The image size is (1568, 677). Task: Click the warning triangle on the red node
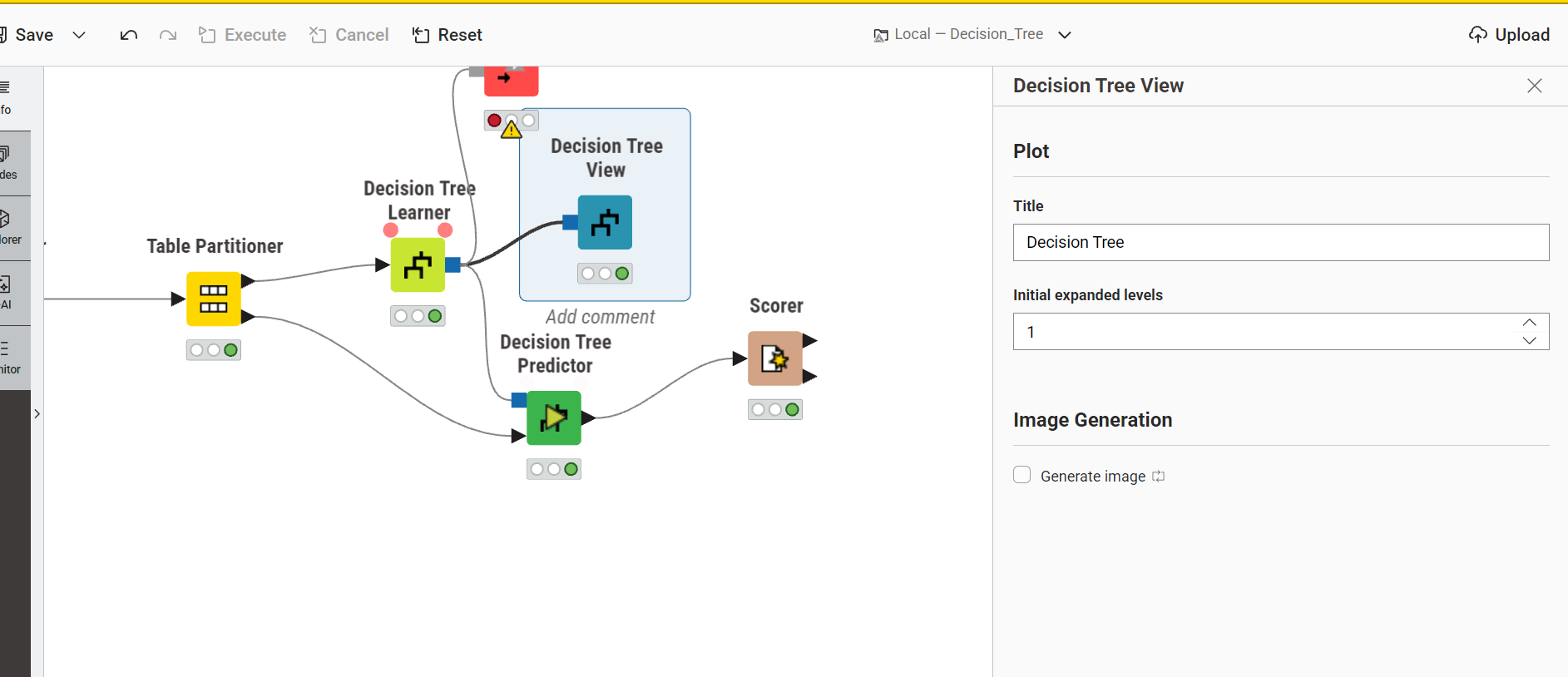point(511,129)
